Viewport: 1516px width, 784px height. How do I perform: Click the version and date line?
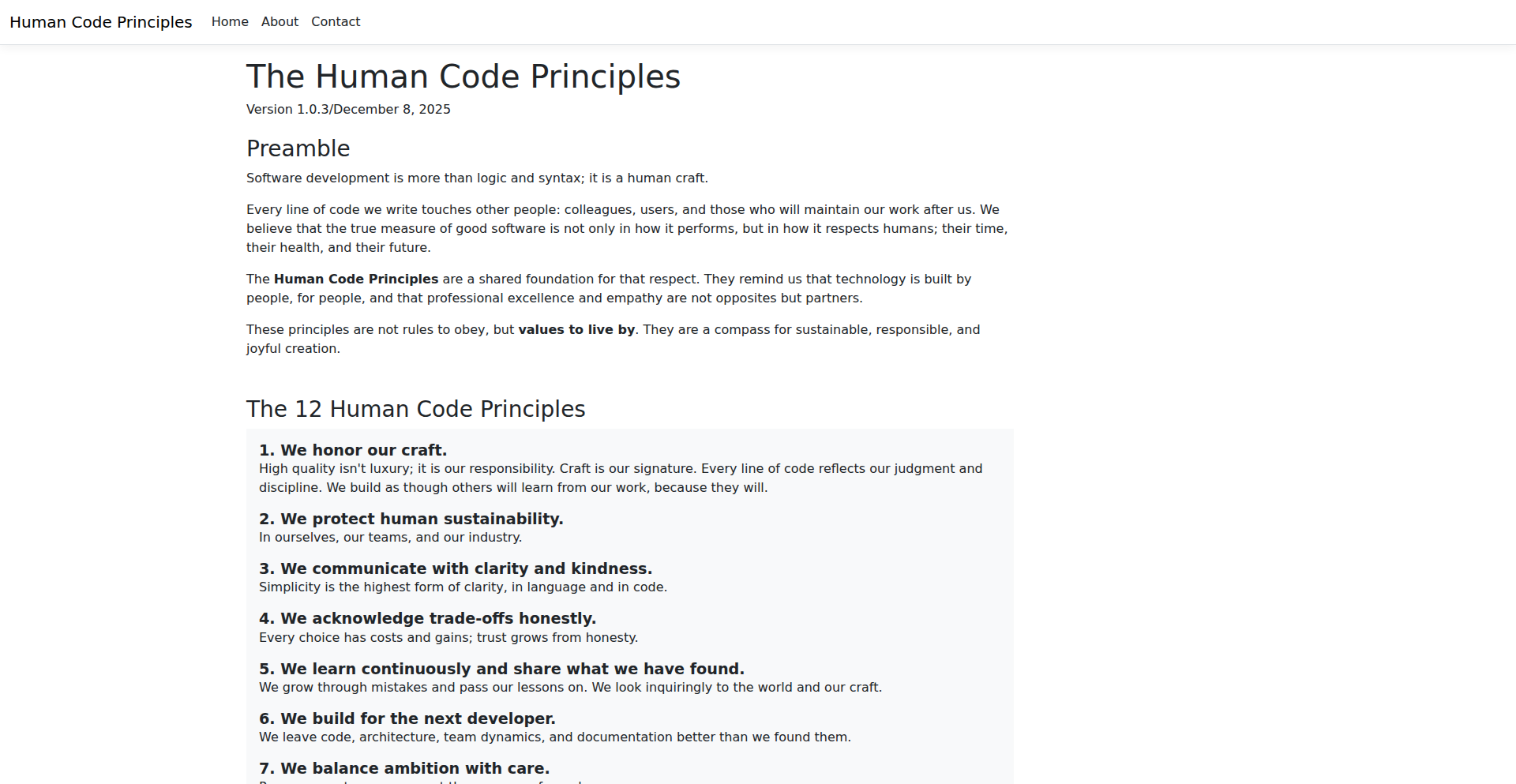point(348,109)
